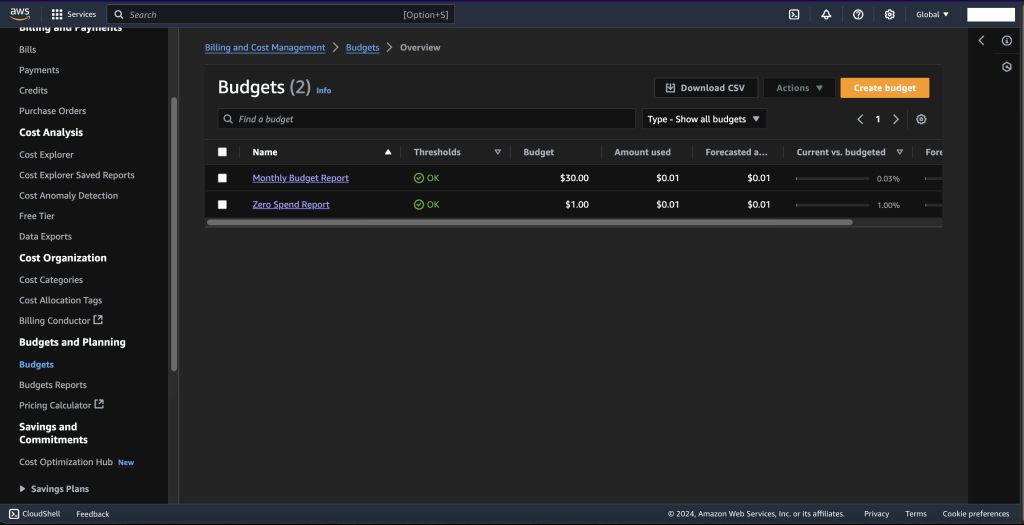This screenshot has height=525, width=1024.
Task: Open Monthly Budget Report link
Action: click(300, 178)
